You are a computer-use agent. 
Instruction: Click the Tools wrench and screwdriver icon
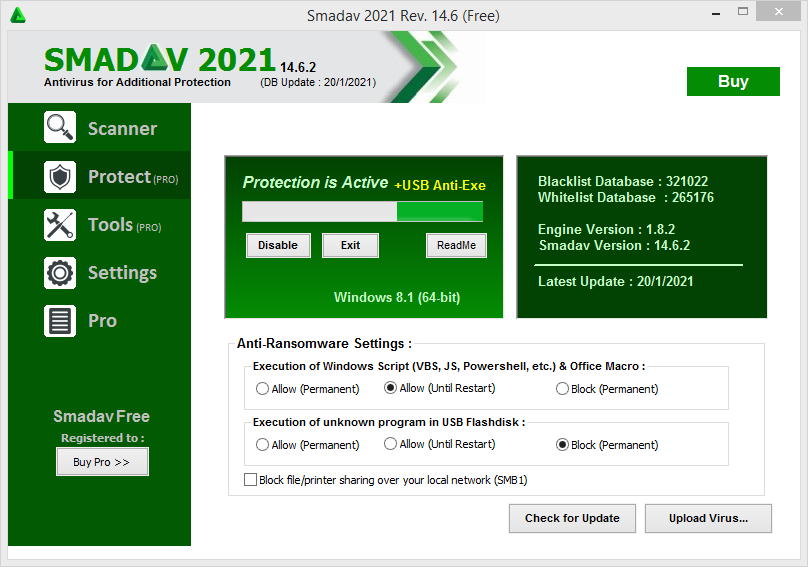click(x=60, y=225)
